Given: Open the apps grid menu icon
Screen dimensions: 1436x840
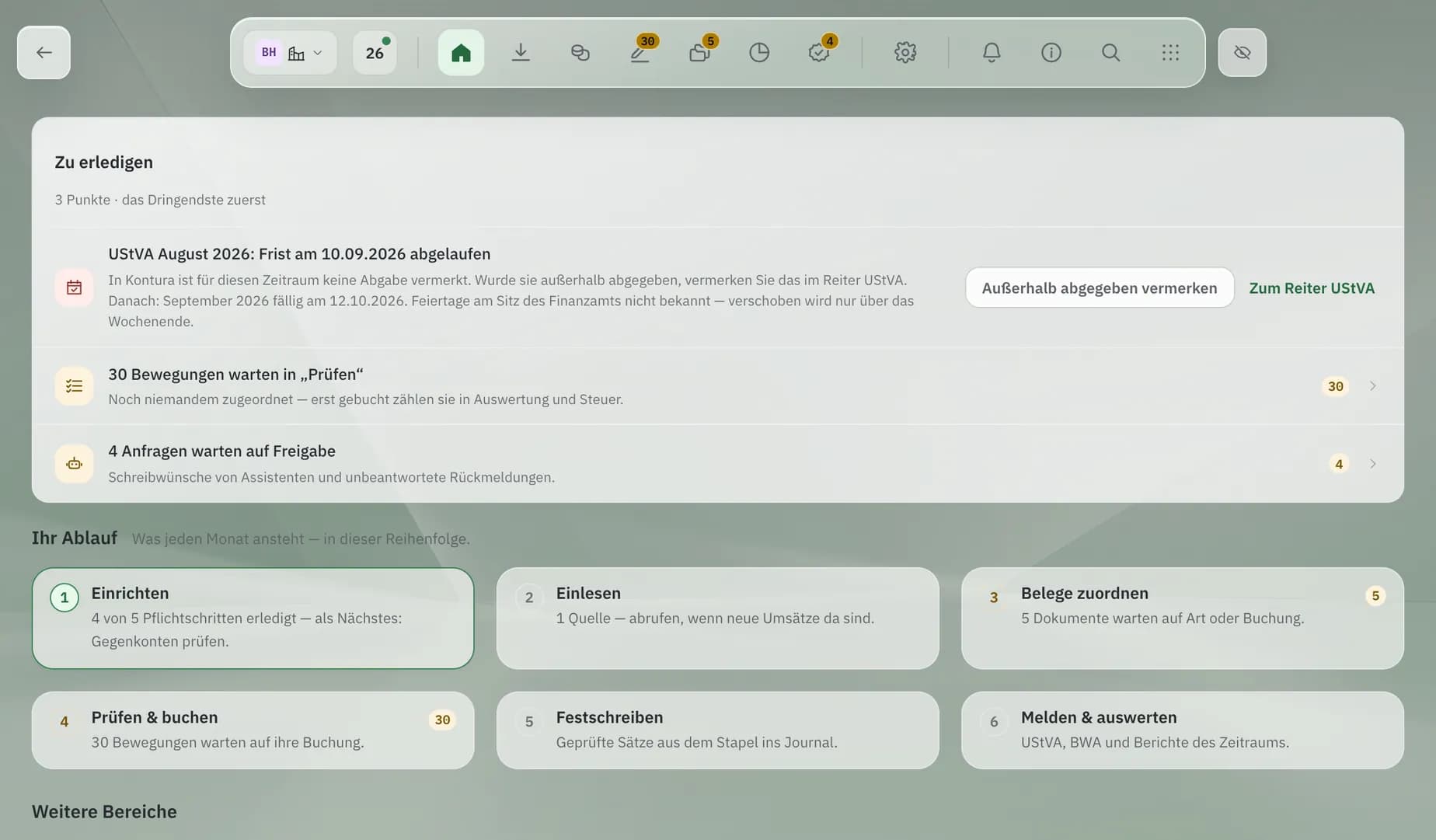Looking at the screenshot, I should [x=1170, y=53].
